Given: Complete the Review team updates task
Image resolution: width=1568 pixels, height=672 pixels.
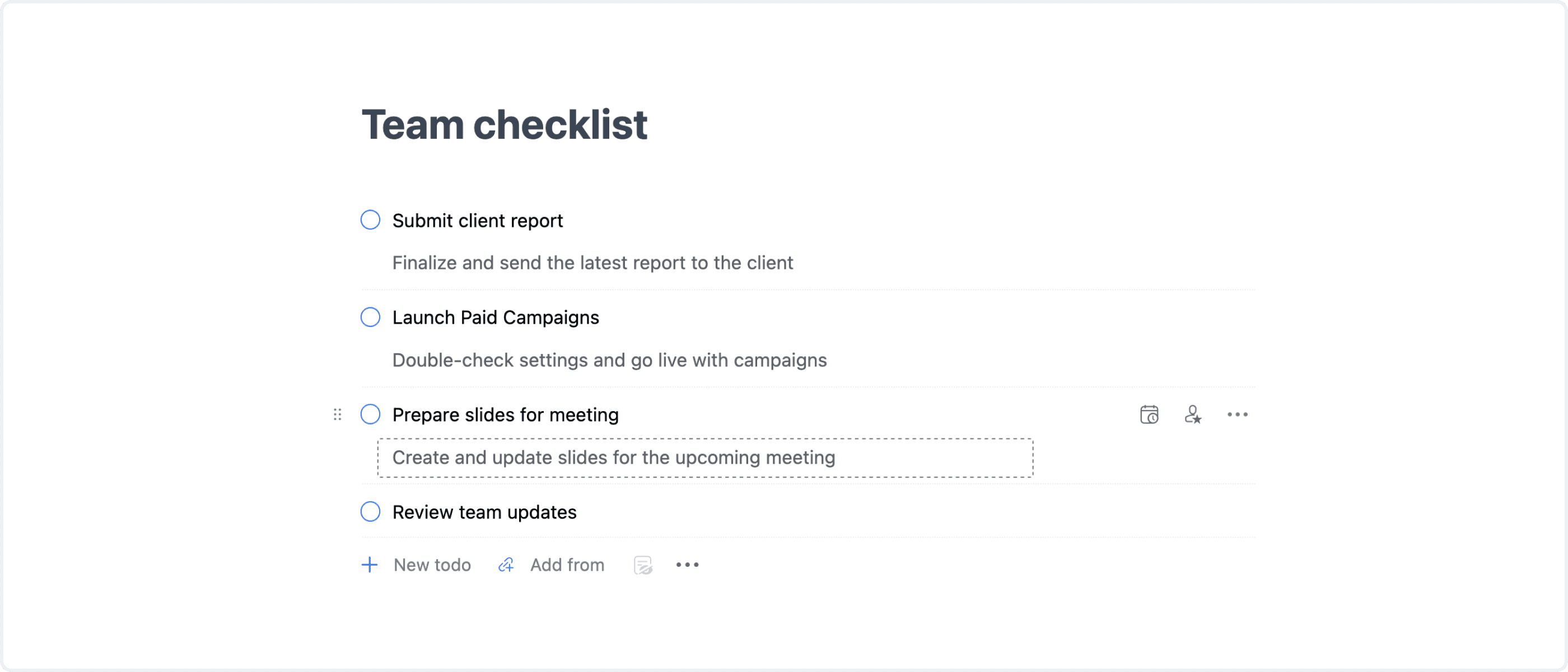Looking at the screenshot, I should pos(370,512).
